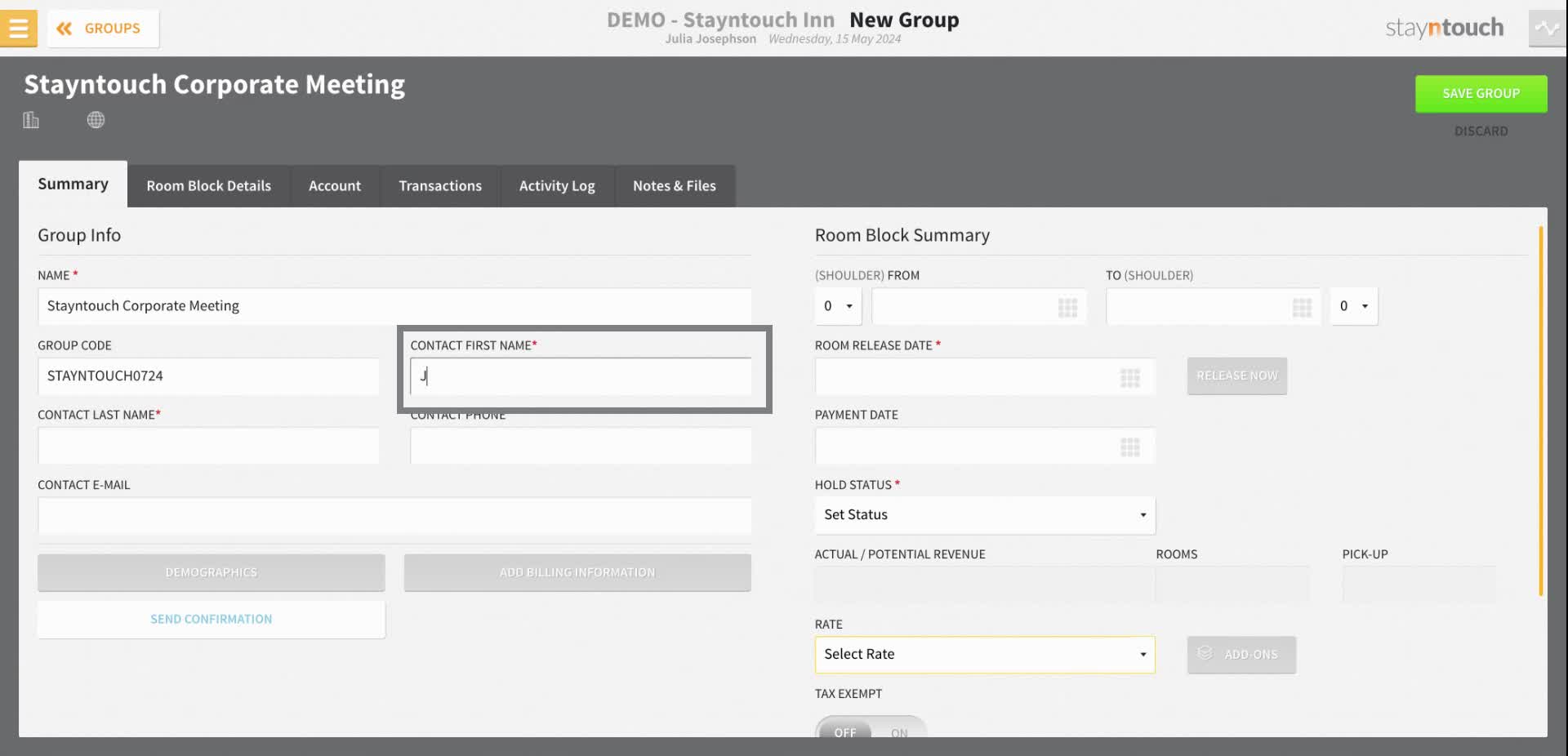Click the Contact E-Mail field
The width and height of the screenshot is (1568, 756).
click(x=394, y=516)
